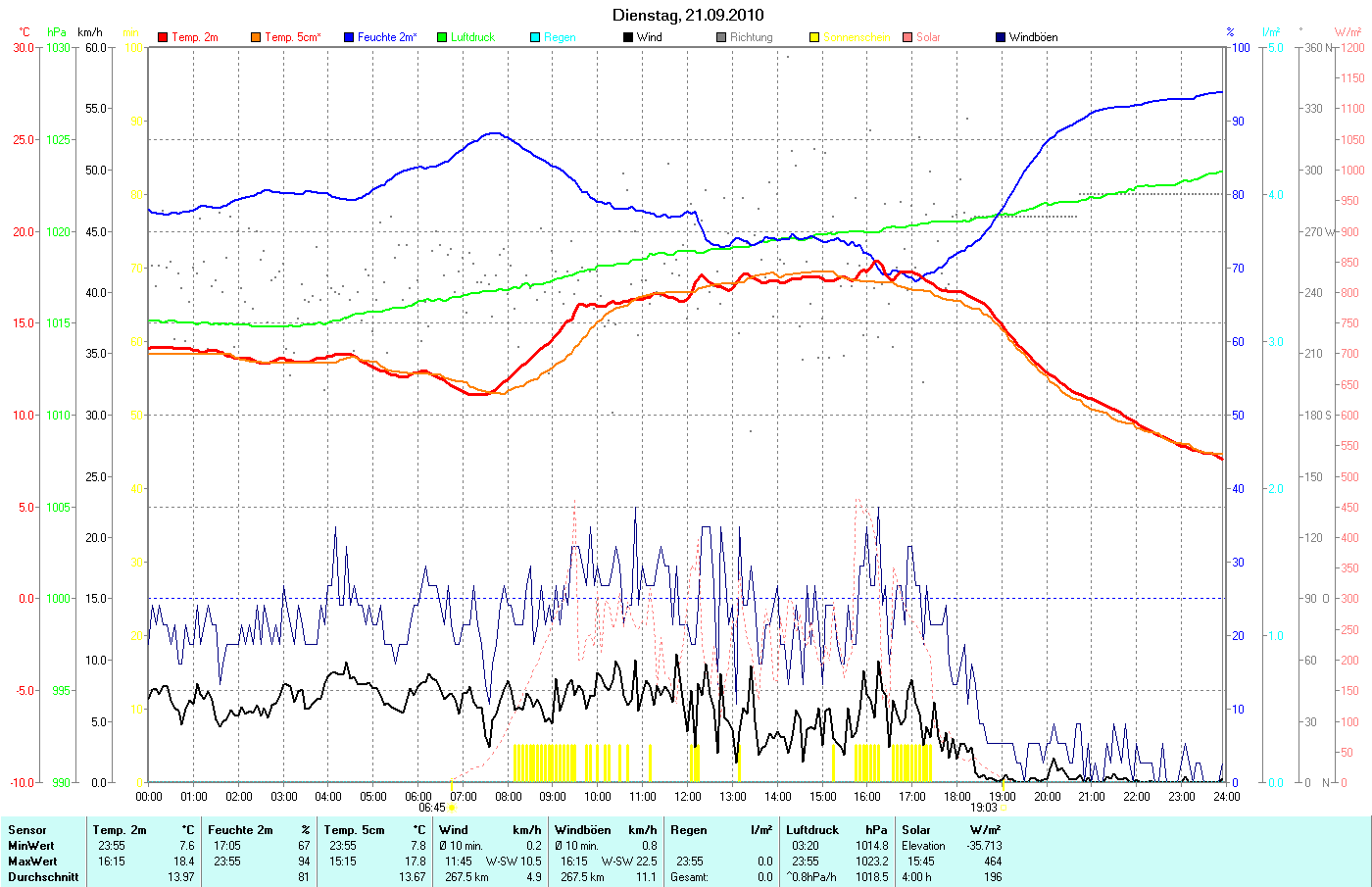Click the average pressure value 1018.5
This screenshot has height=887, width=1372.
pyautogui.click(x=871, y=877)
